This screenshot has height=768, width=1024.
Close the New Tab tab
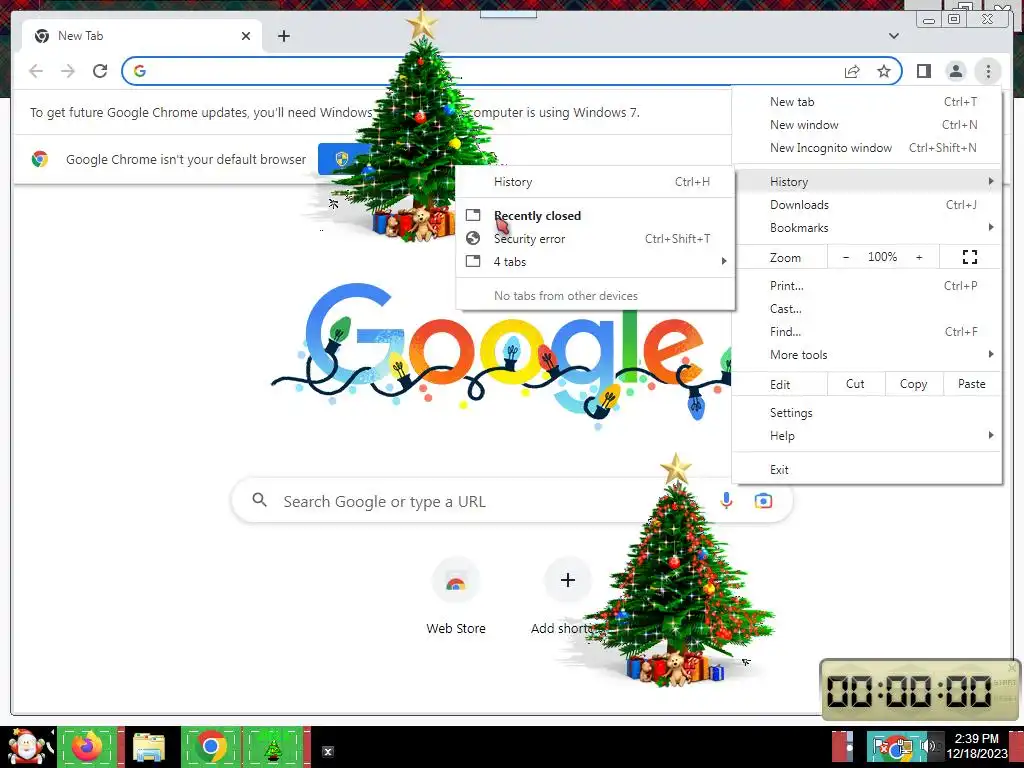(246, 36)
